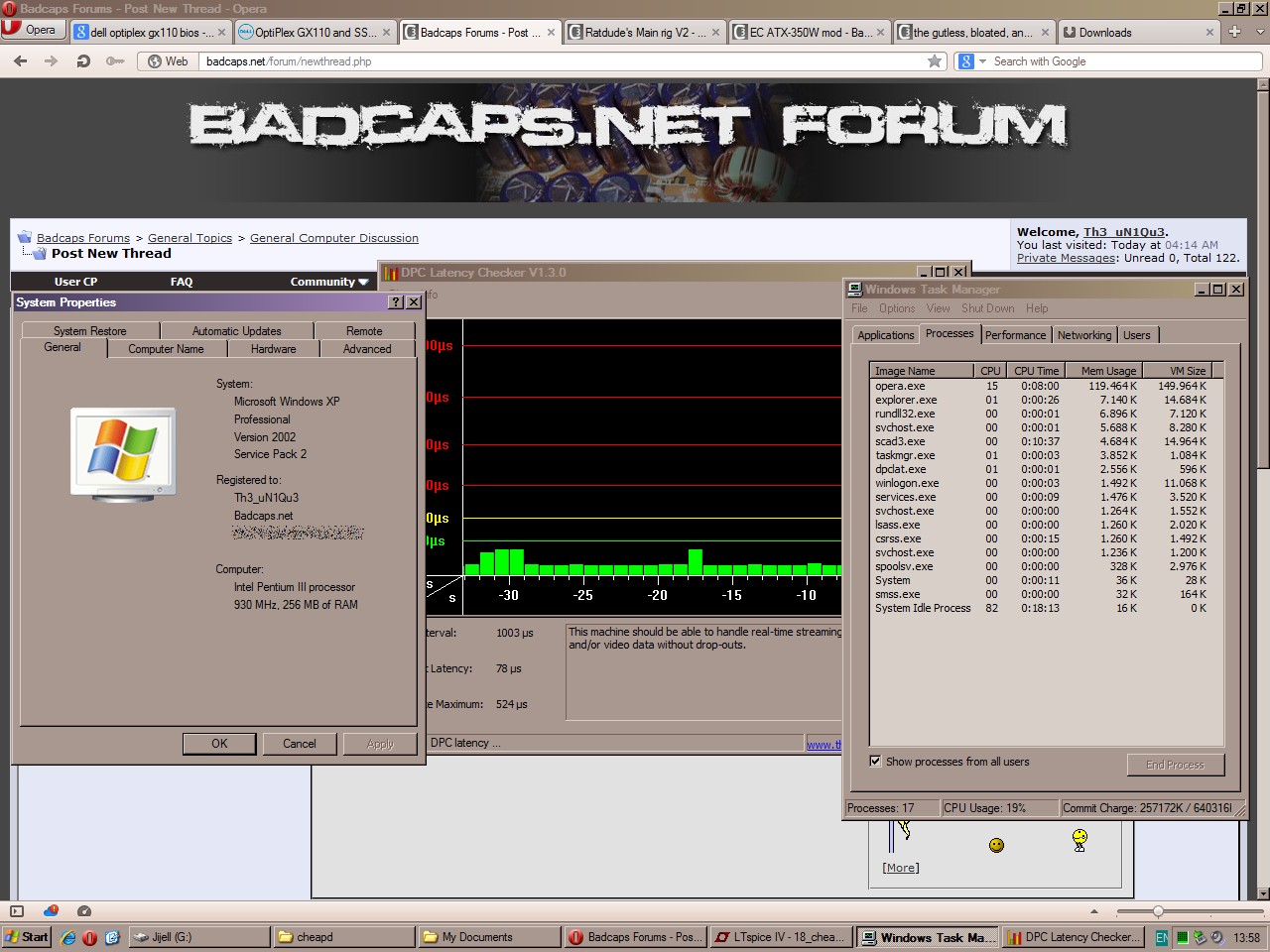The image size is (1270, 952).
Task: Open a new tab with plus button
Action: 1234,32
